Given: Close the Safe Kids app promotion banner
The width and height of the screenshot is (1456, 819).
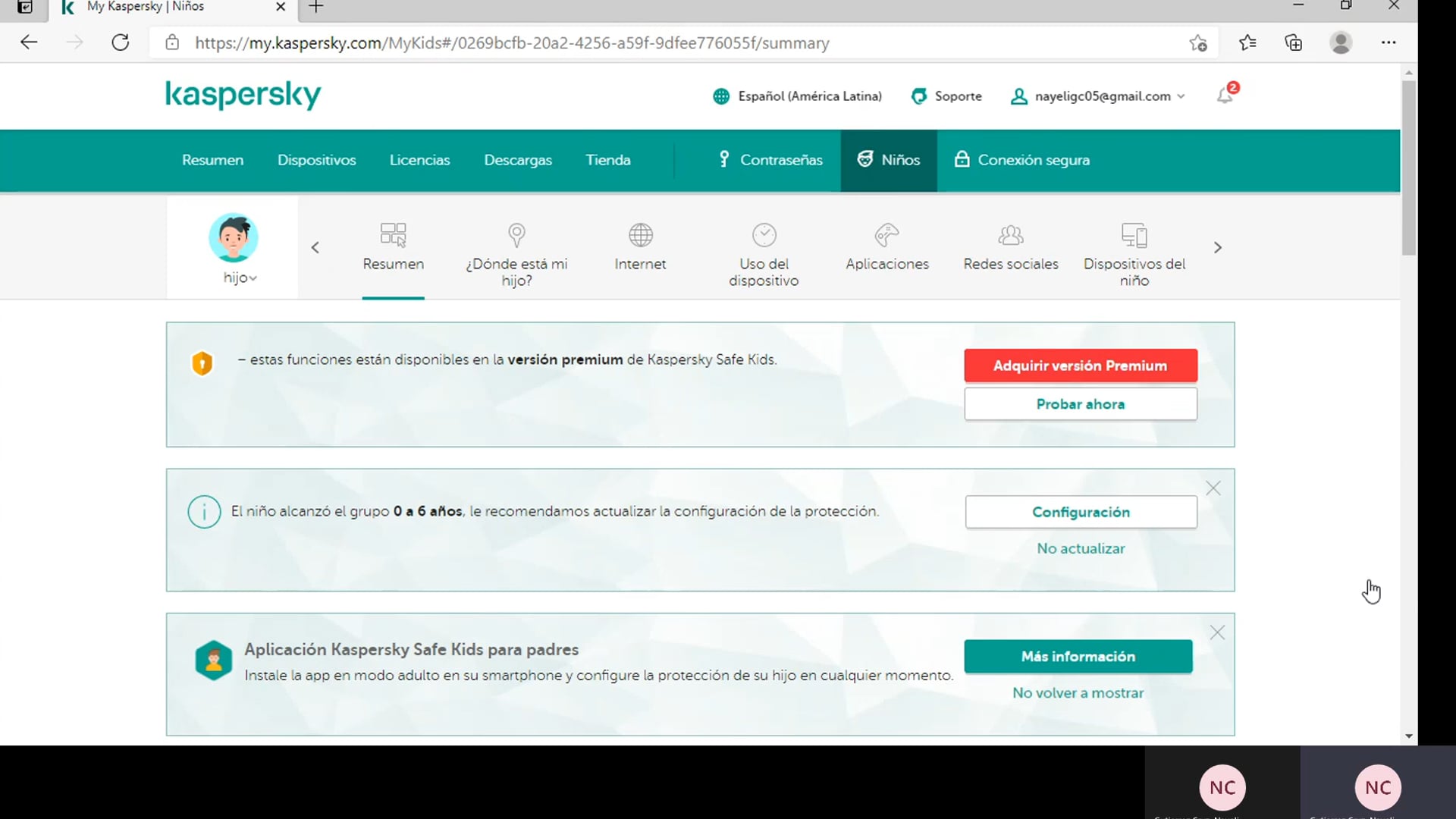Looking at the screenshot, I should (1217, 632).
